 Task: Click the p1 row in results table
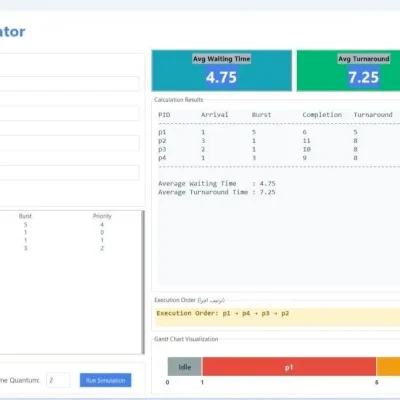point(279,132)
